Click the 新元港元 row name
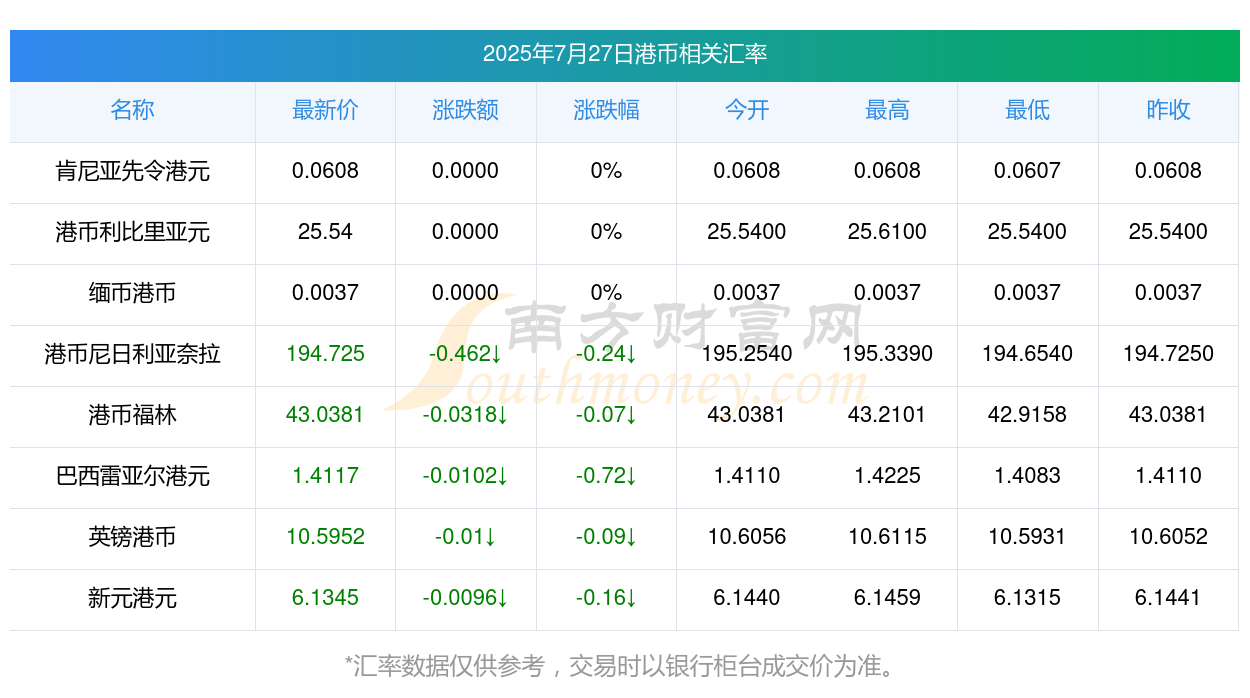1250x698 pixels. [132, 598]
